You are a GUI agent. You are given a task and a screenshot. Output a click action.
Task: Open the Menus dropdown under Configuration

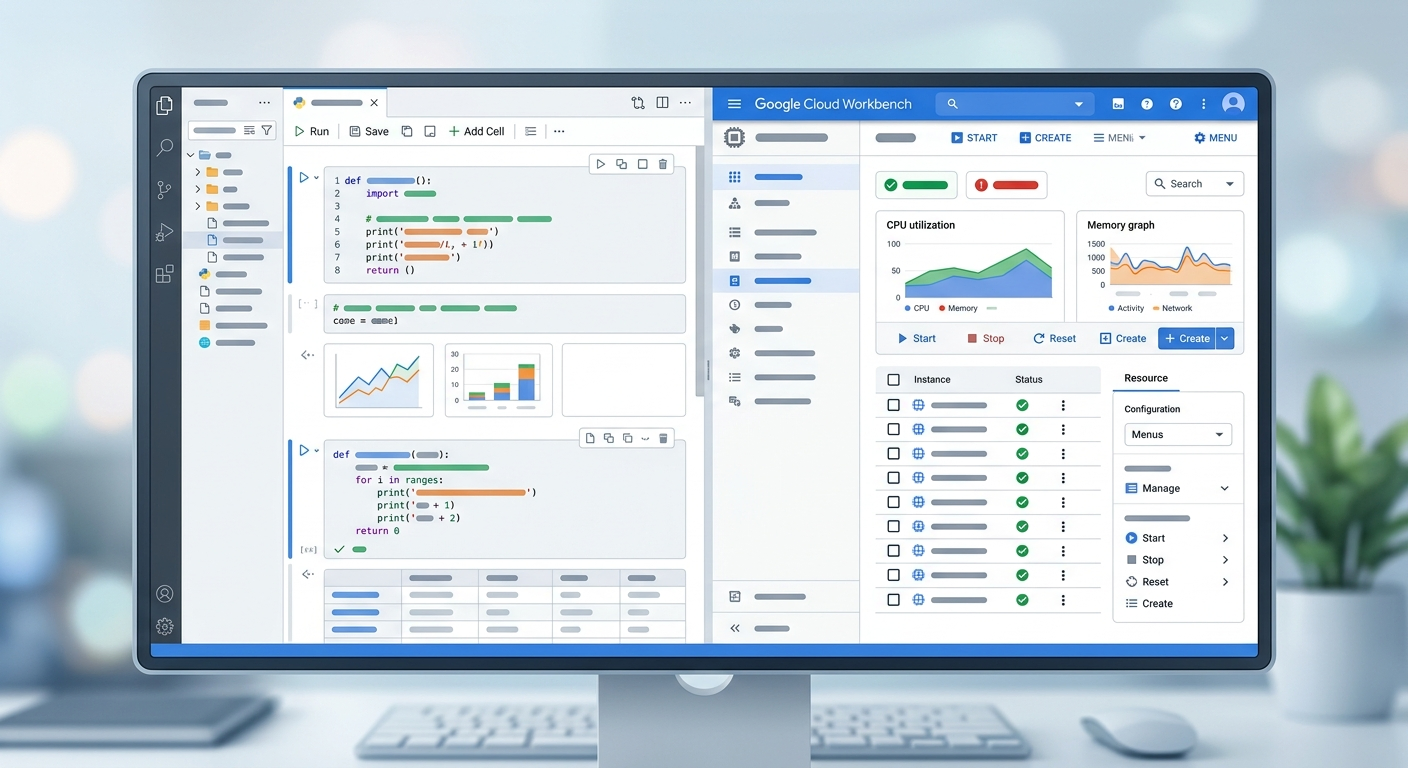tap(1178, 435)
